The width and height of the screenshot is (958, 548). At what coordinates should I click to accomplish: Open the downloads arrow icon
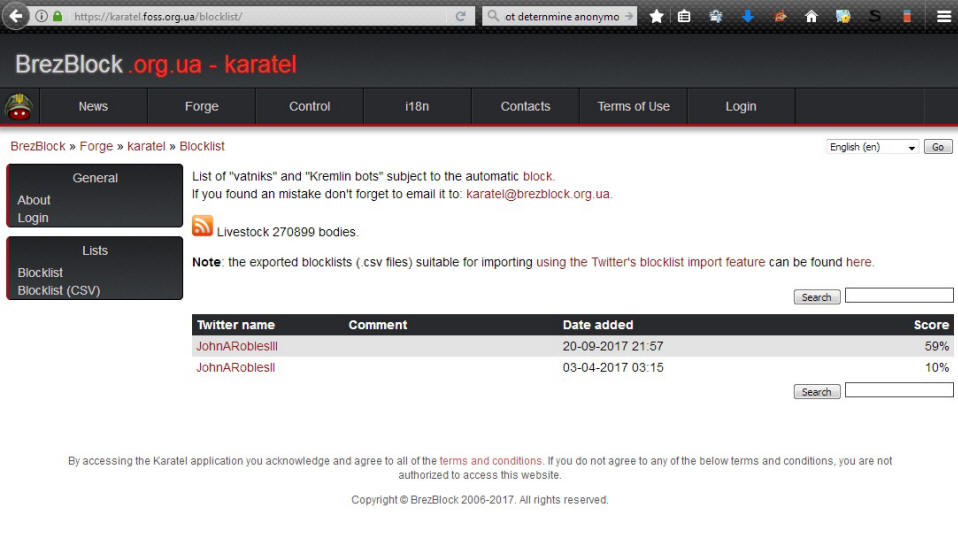747,16
